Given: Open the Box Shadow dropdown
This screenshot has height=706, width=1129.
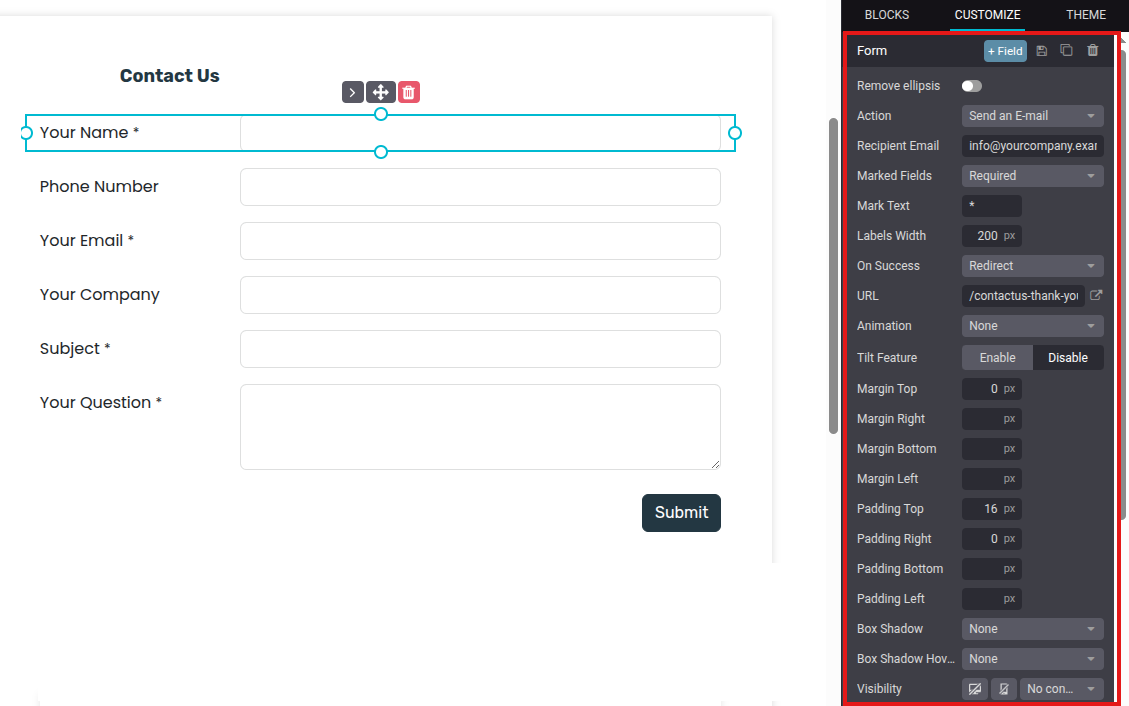Looking at the screenshot, I should coord(1032,629).
